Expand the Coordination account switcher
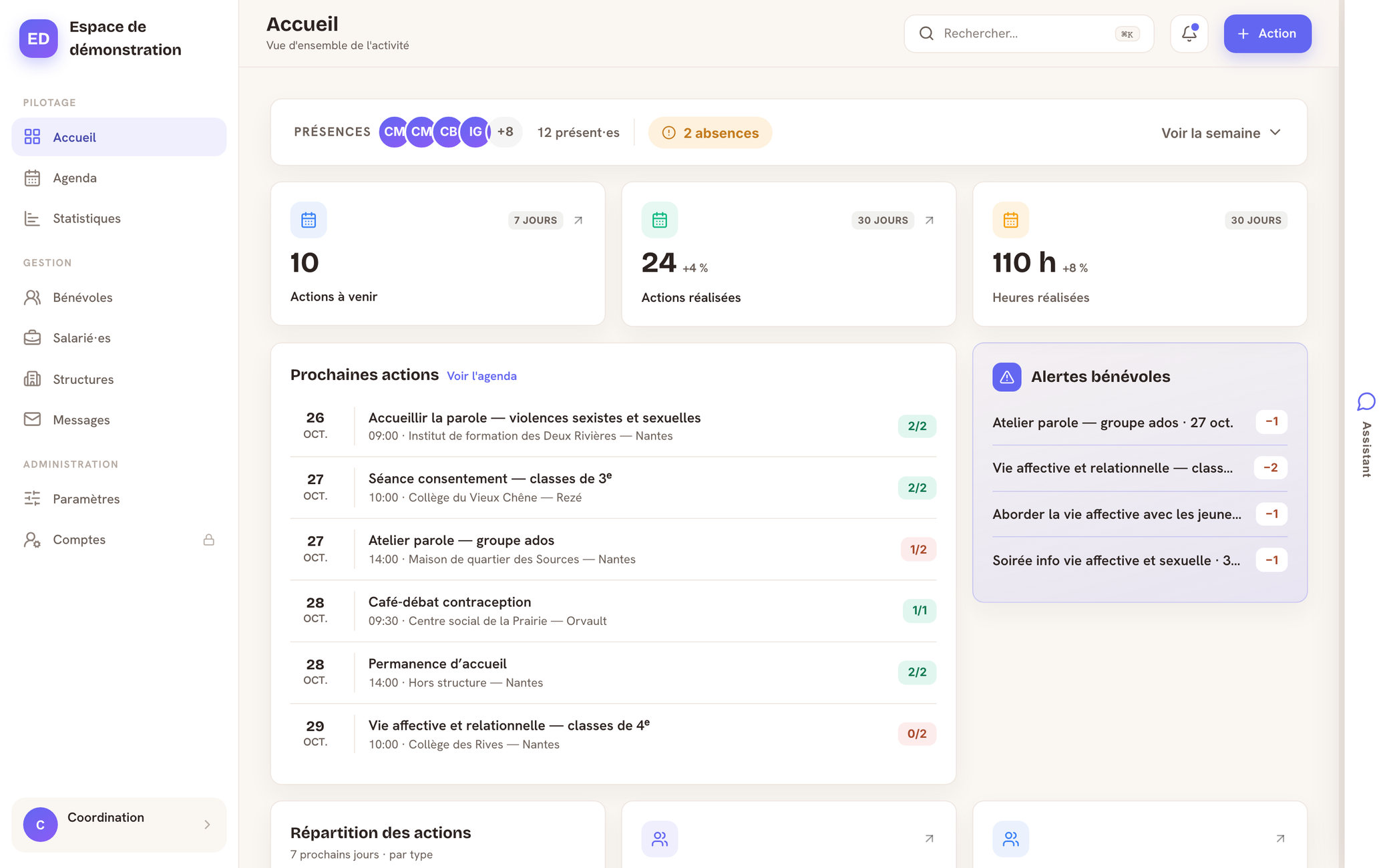The image size is (1389, 868). click(x=119, y=825)
